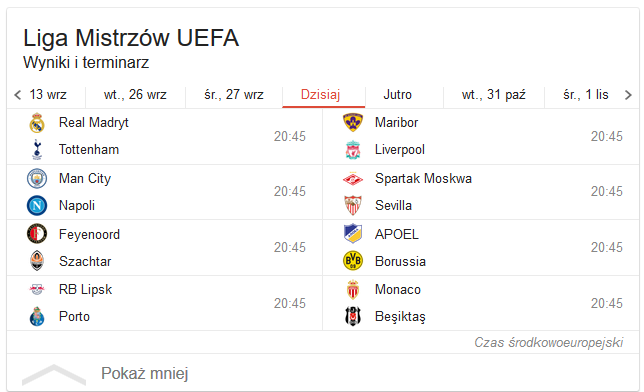Show later match dates with right arrow
The width and height of the screenshot is (644, 392).
[628, 95]
